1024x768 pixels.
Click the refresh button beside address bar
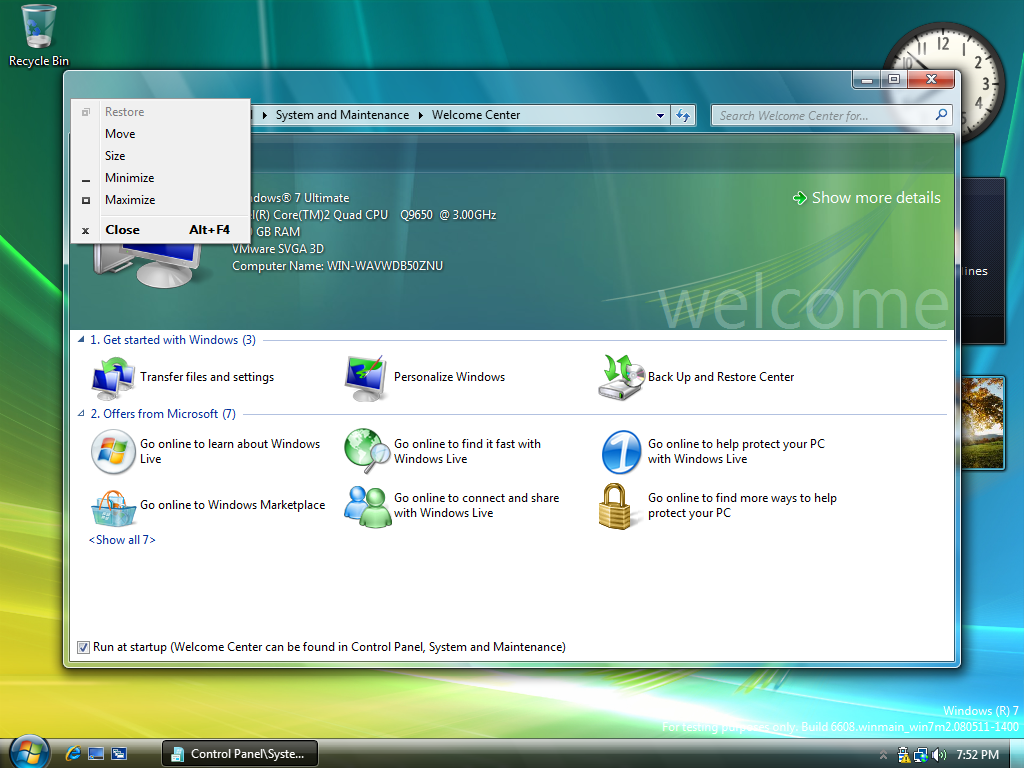point(683,115)
